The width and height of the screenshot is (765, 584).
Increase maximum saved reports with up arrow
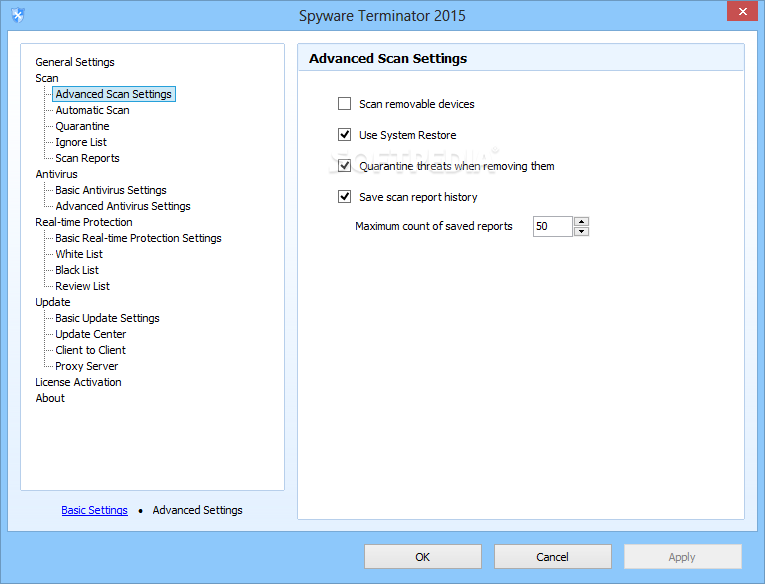click(x=581, y=222)
